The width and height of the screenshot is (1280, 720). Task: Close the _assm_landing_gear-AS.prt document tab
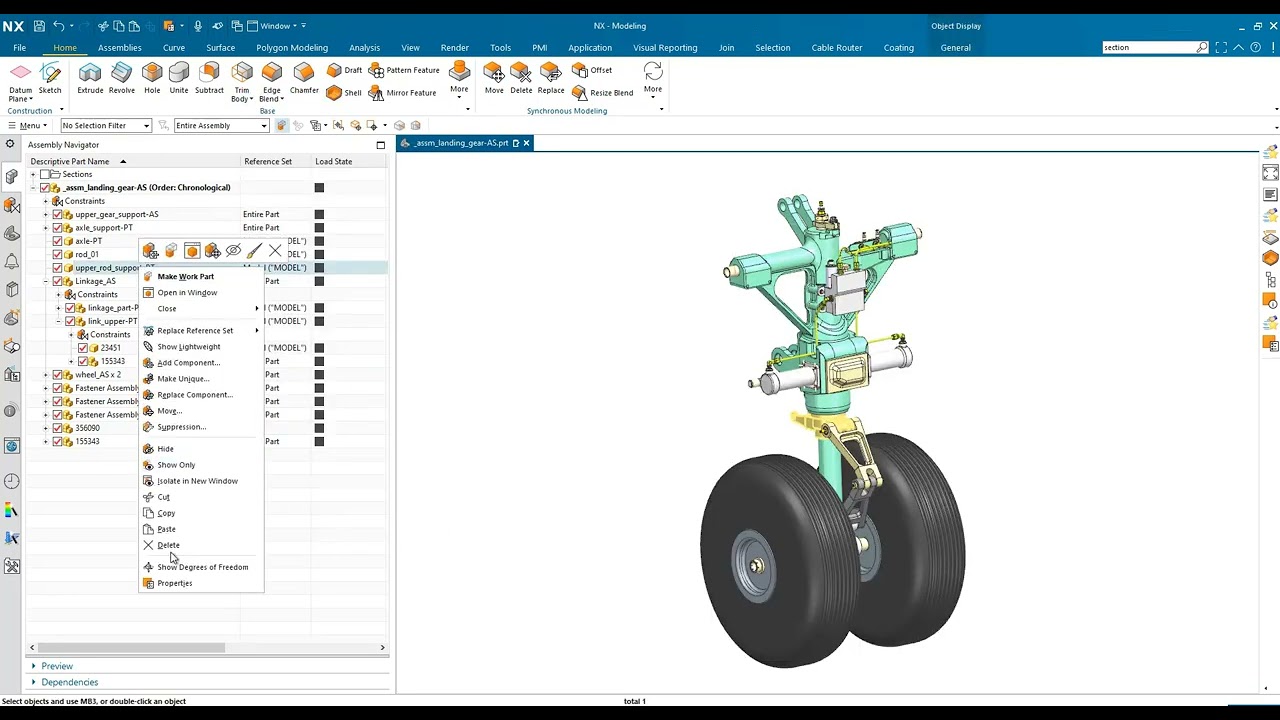(x=526, y=143)
